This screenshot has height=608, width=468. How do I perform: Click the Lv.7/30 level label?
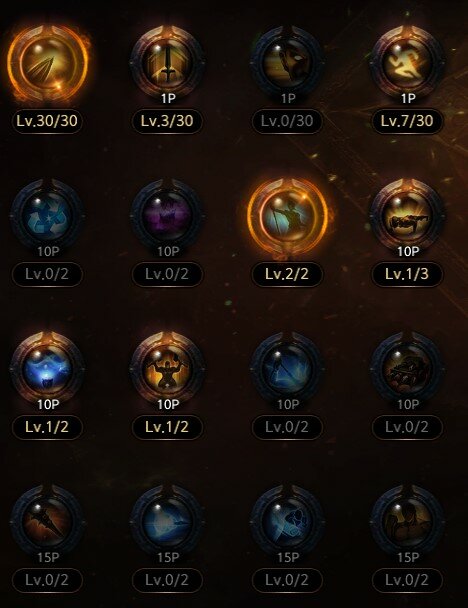(407, 121)
